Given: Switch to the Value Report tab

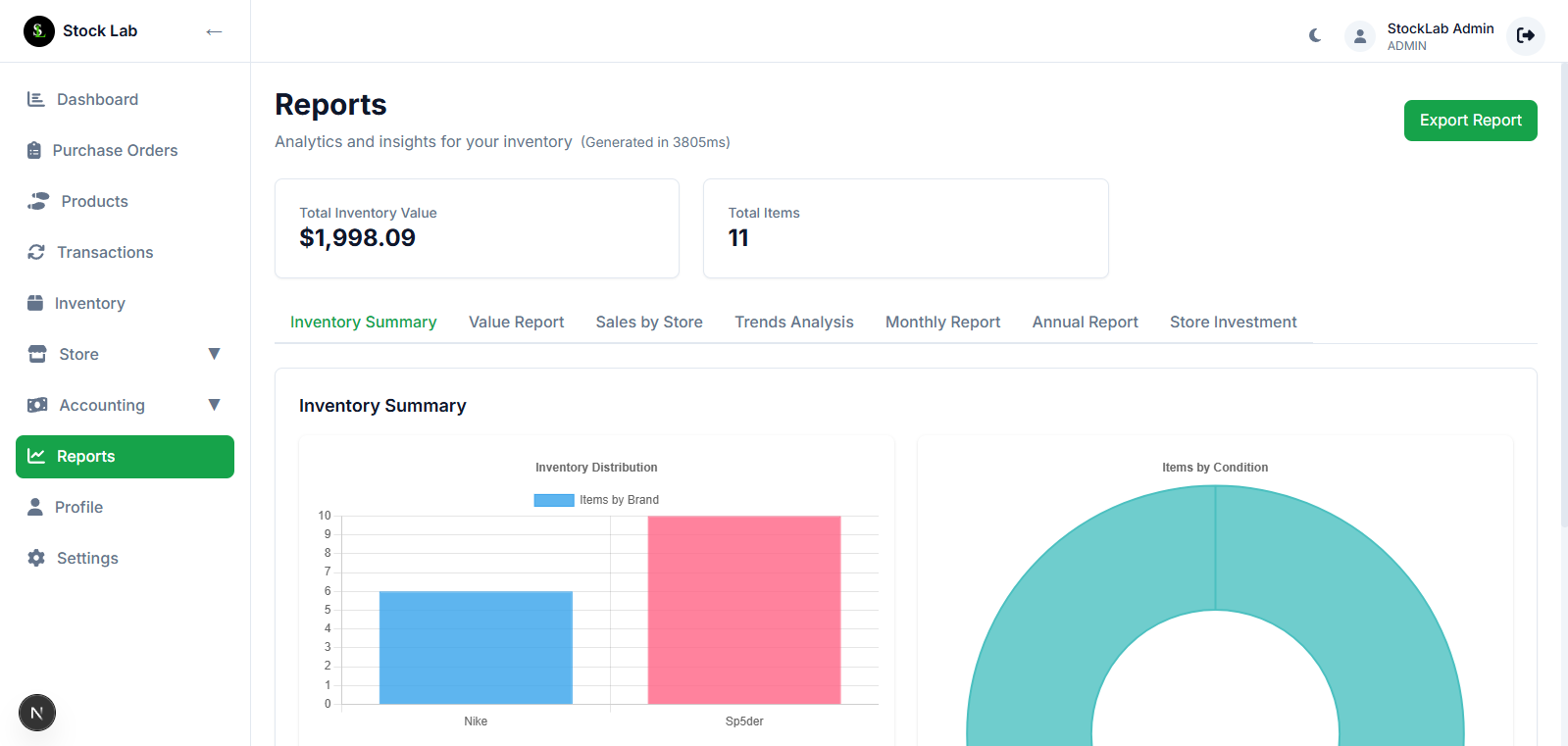Looking at the screenshot, I should pyautogui.click(x=516, y=323).
